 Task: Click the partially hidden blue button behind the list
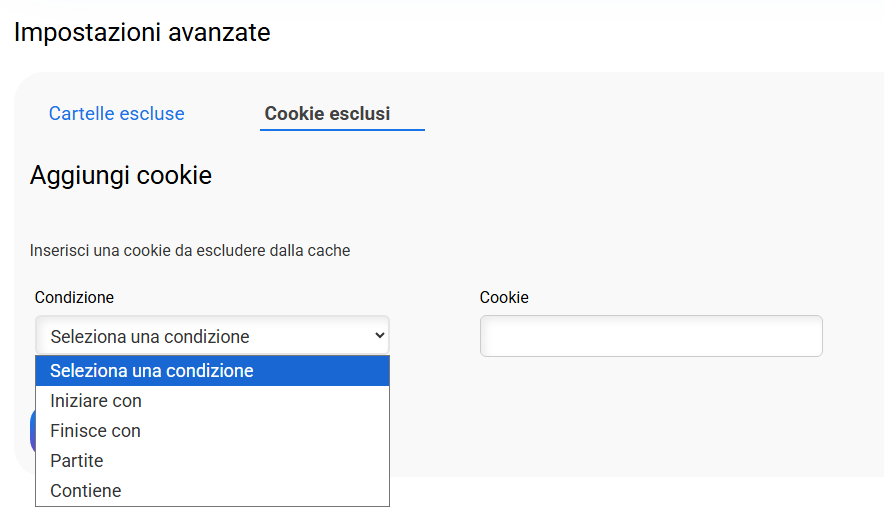point(32,432)
